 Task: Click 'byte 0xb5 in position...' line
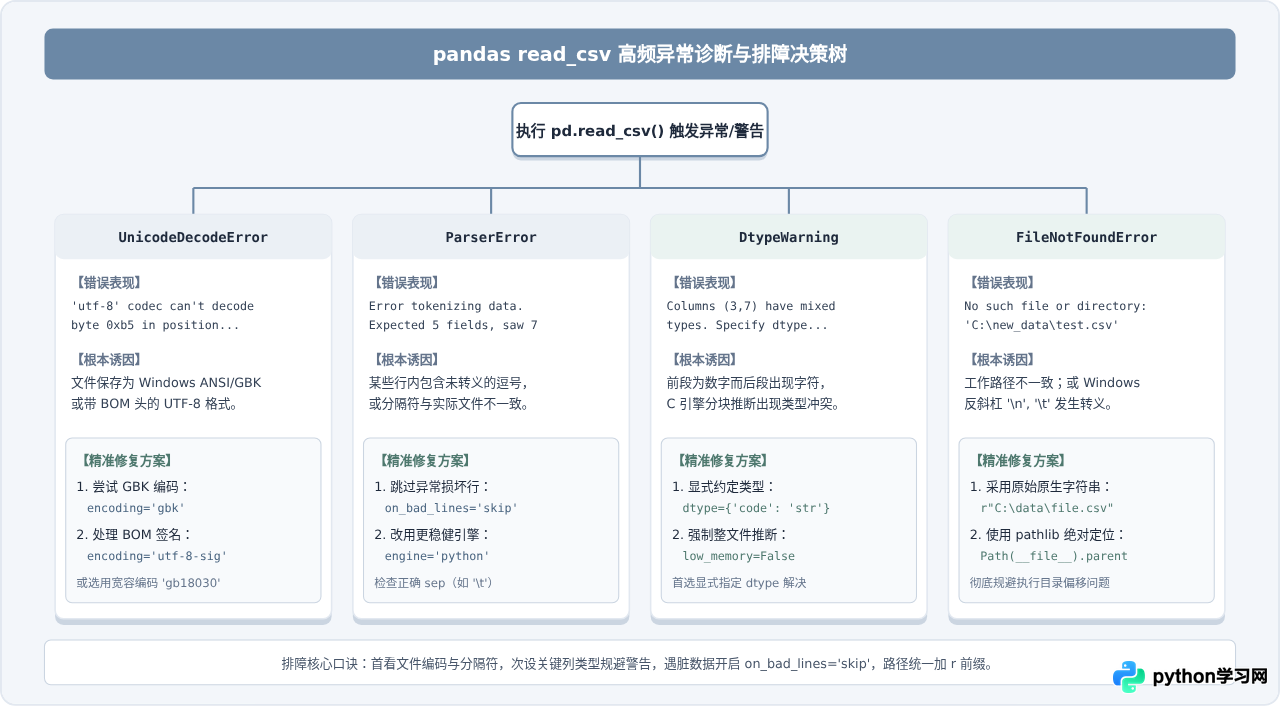(155, 325)
